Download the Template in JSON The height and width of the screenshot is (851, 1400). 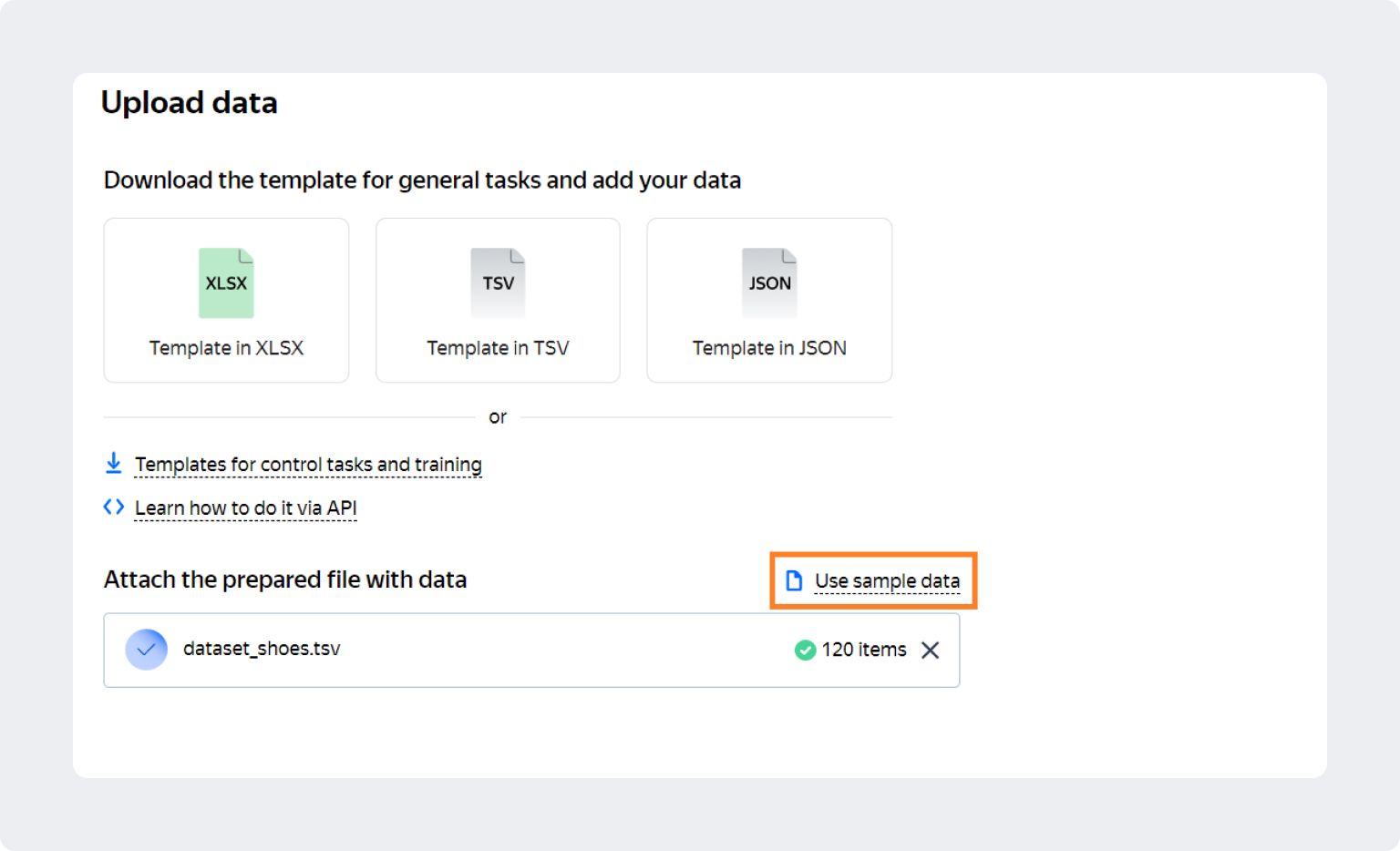tap(769, 300)
